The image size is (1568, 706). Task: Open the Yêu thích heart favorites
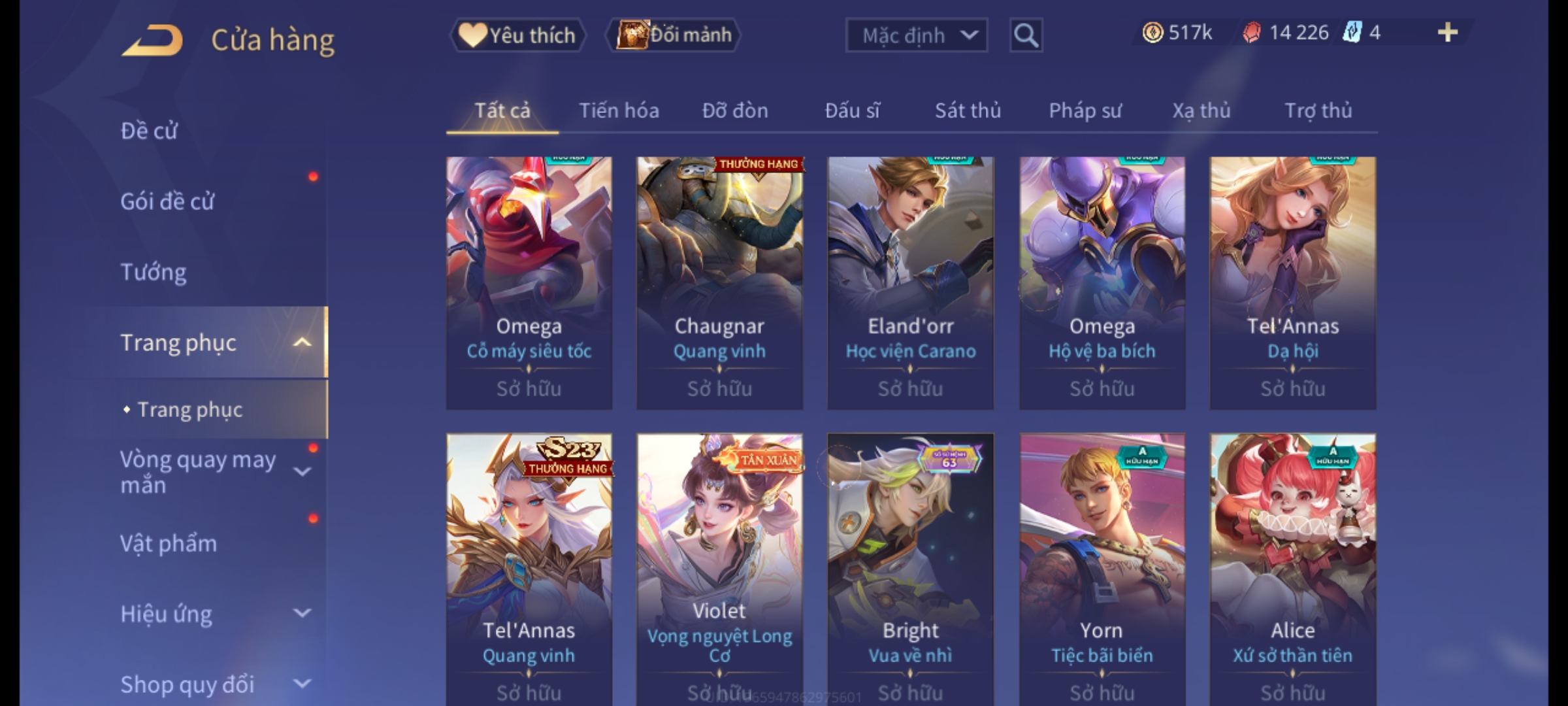517,35
